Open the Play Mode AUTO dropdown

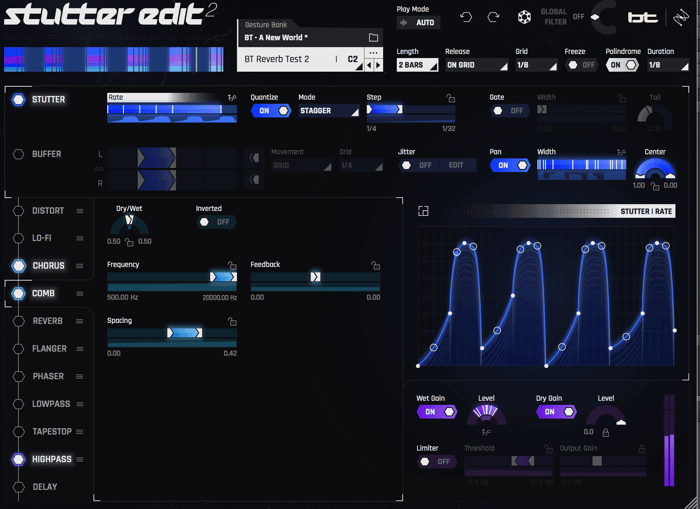(418, 23)
